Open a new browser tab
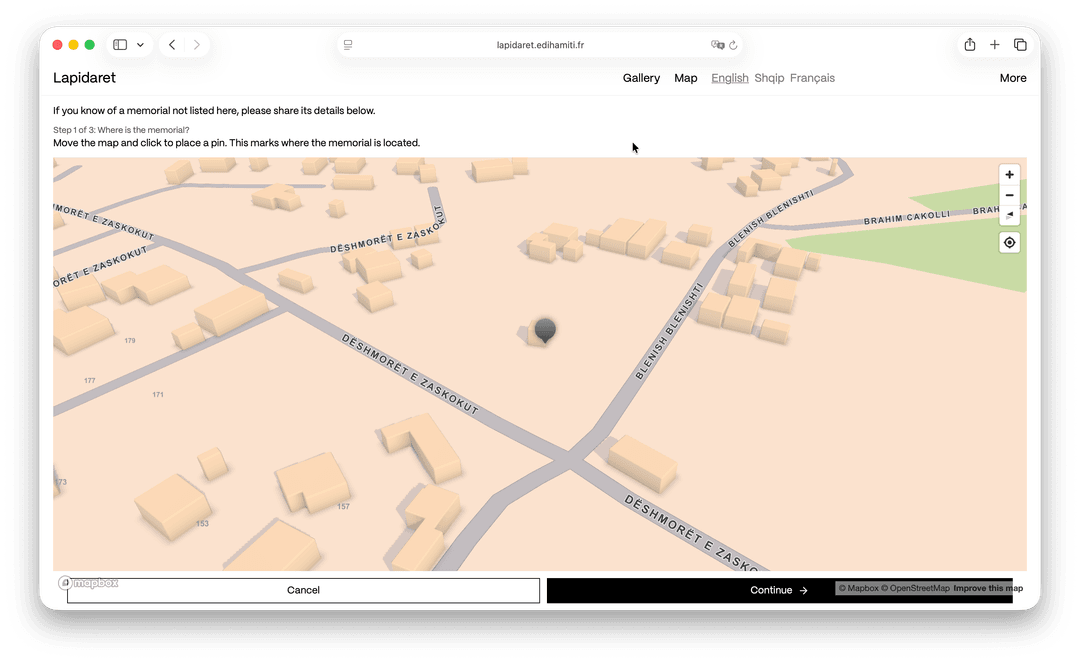The width and height of the screenshot is (1080, 662). [x=994, y=44]
